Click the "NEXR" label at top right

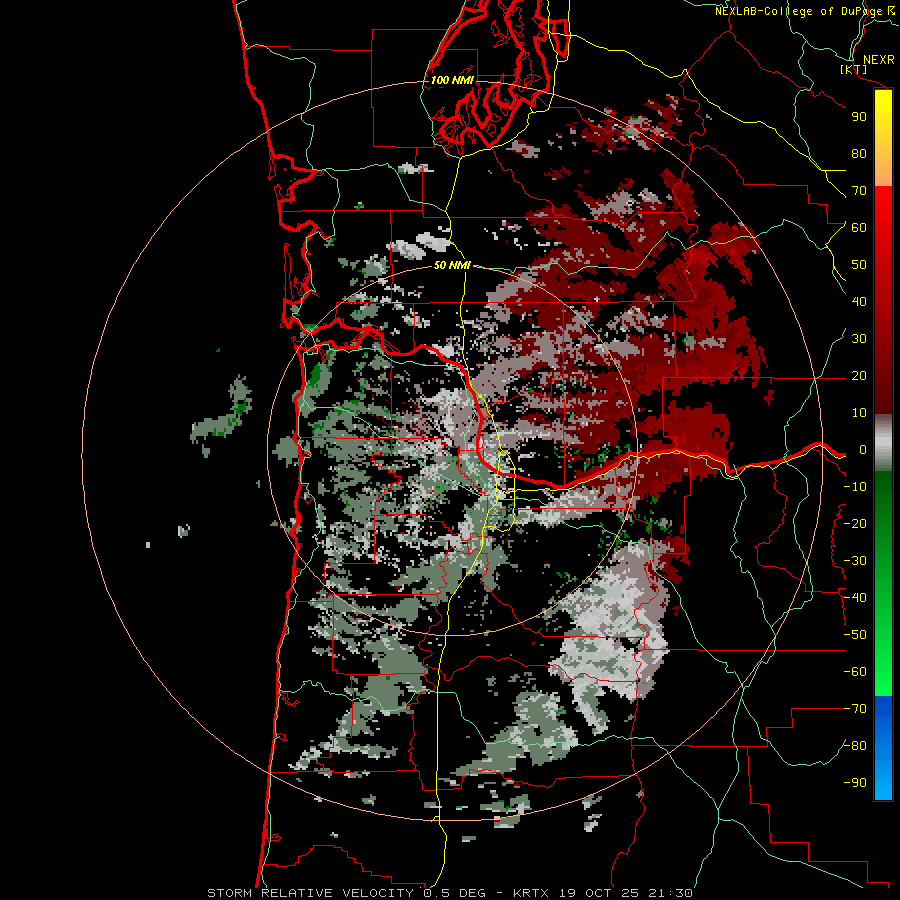[879, 59]
